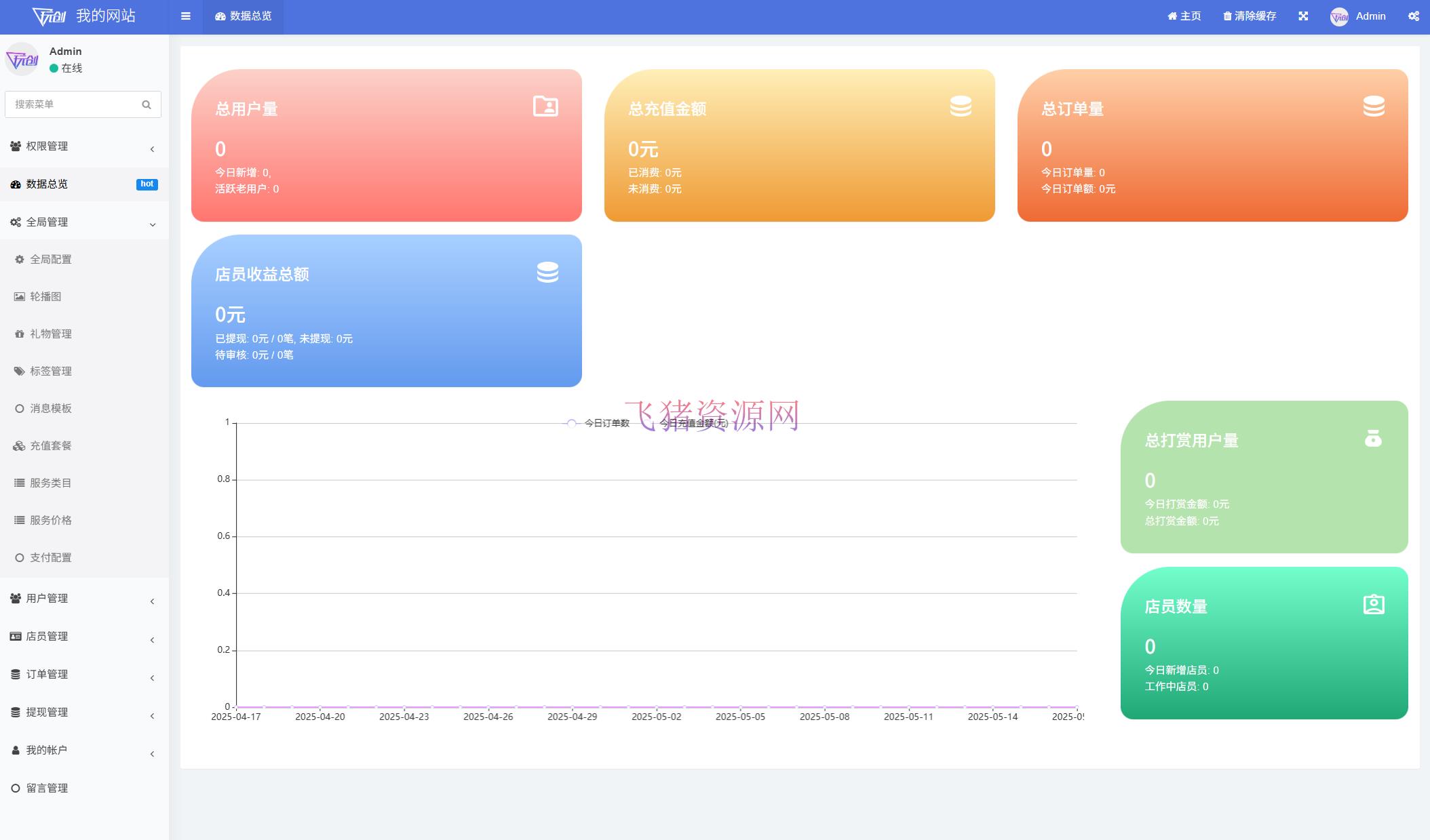Open the settings gear at top right
Image resolution: width=1430 pixels, height=840 pixels.
1413,16
